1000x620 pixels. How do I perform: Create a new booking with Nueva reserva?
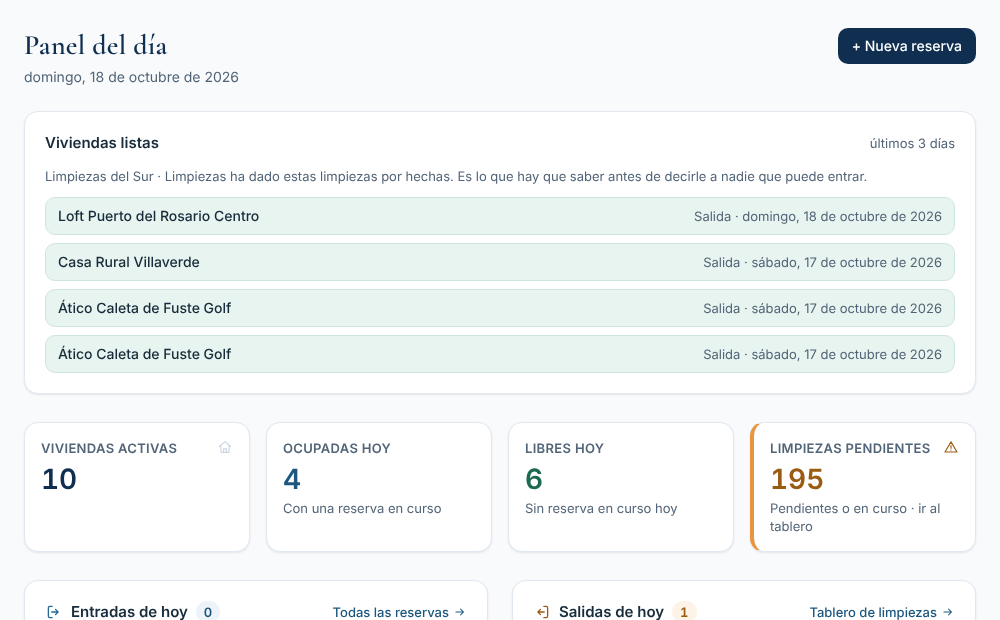[906, 46]
